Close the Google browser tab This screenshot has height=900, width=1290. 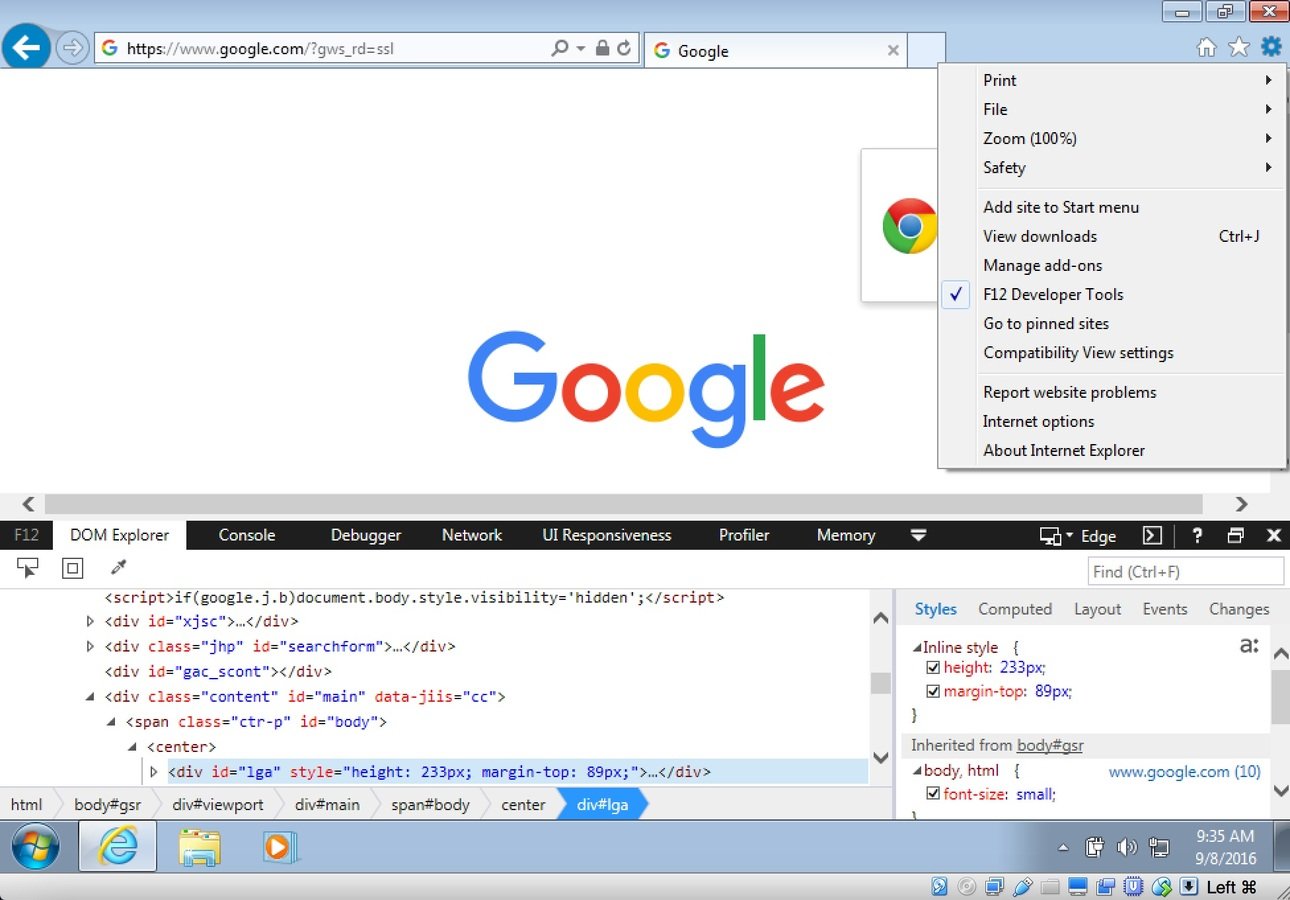pos(893,50)
